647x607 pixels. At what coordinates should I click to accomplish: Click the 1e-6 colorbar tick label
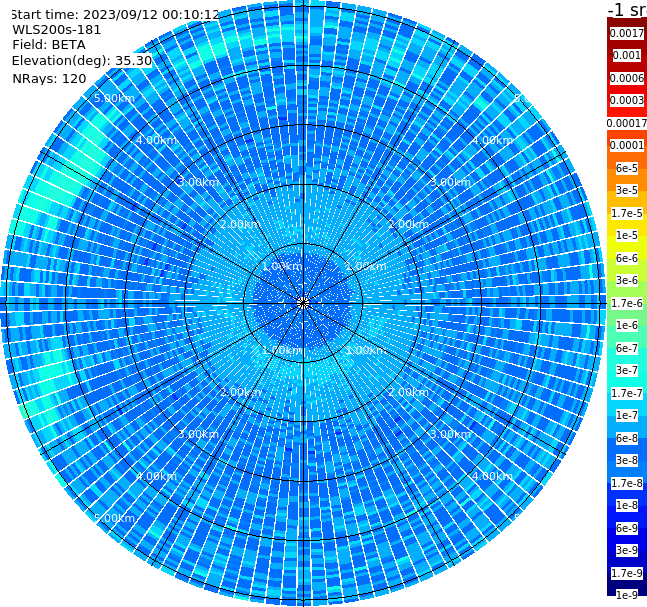click(x=627, y=325)
